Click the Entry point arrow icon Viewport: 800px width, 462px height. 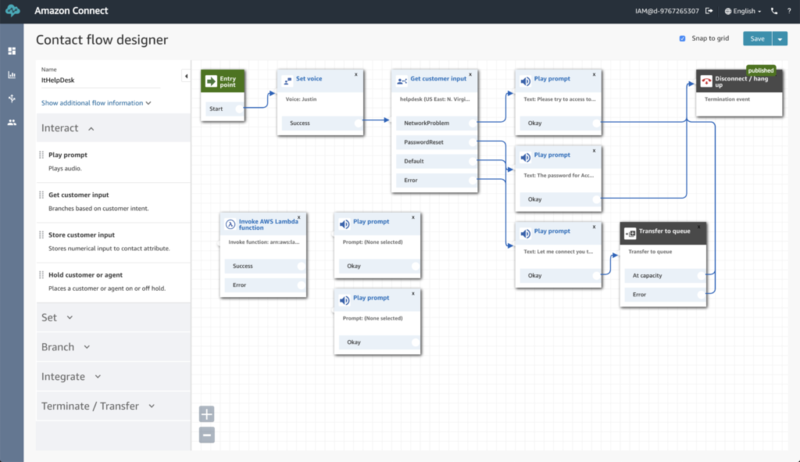(211, 81)
